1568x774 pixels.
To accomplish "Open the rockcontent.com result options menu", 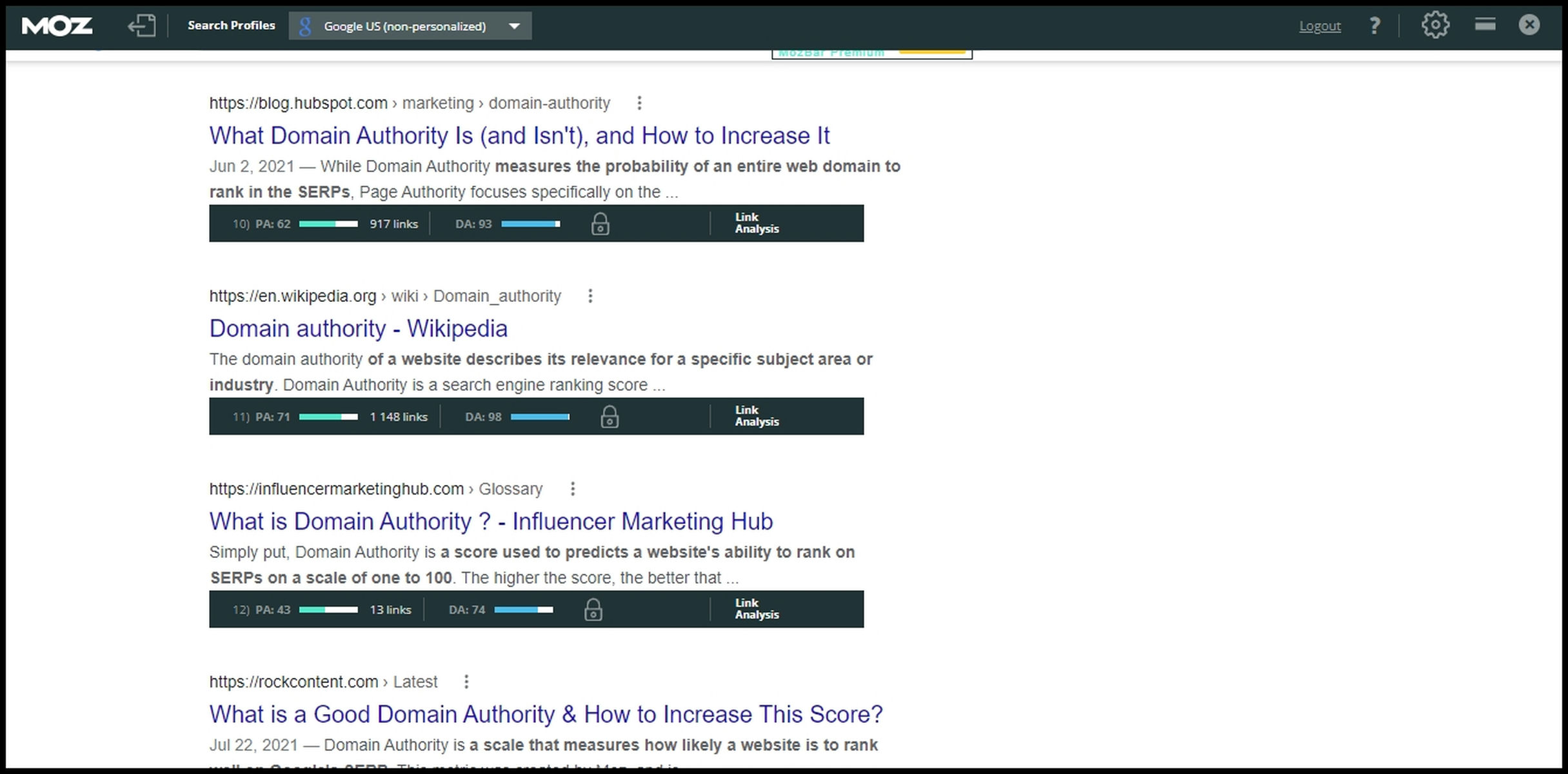I will (466, 682).
